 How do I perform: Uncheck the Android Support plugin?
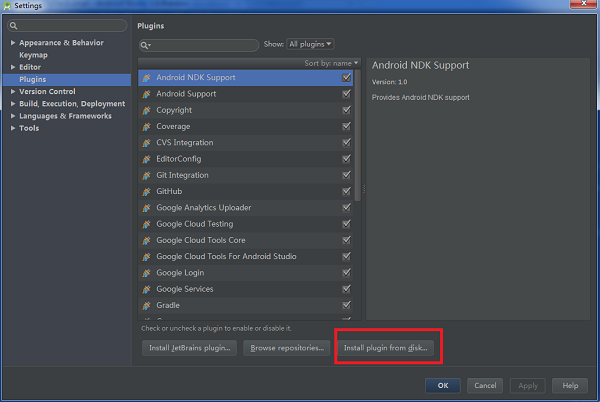(346, 94)
